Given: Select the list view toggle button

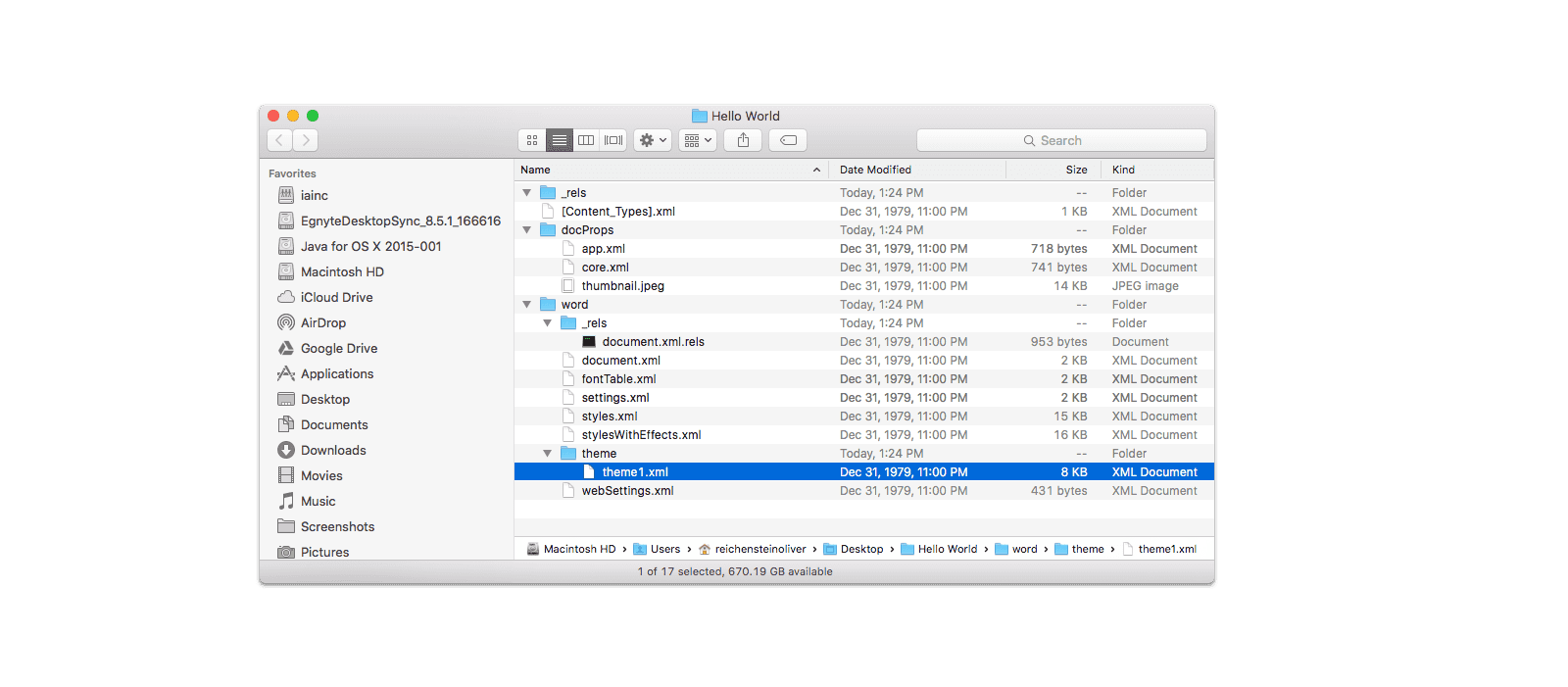Looking at the screenshot, I should [559, 140].
